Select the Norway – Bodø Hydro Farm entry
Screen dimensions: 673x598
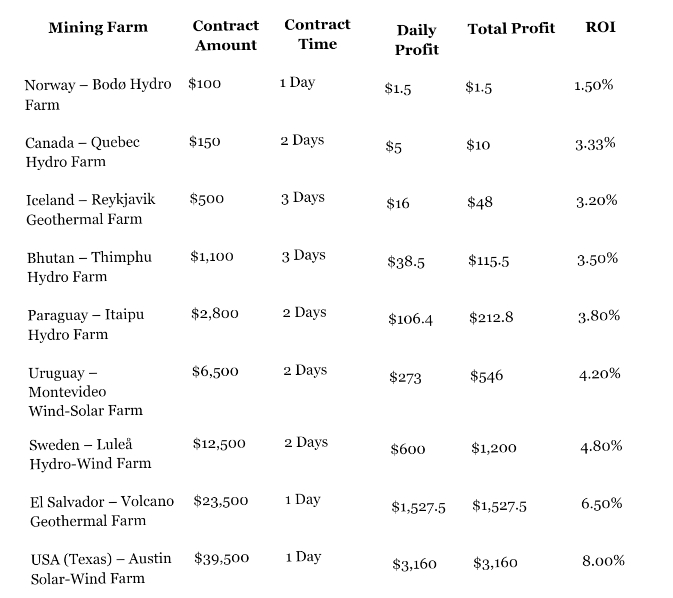[98, 95]
